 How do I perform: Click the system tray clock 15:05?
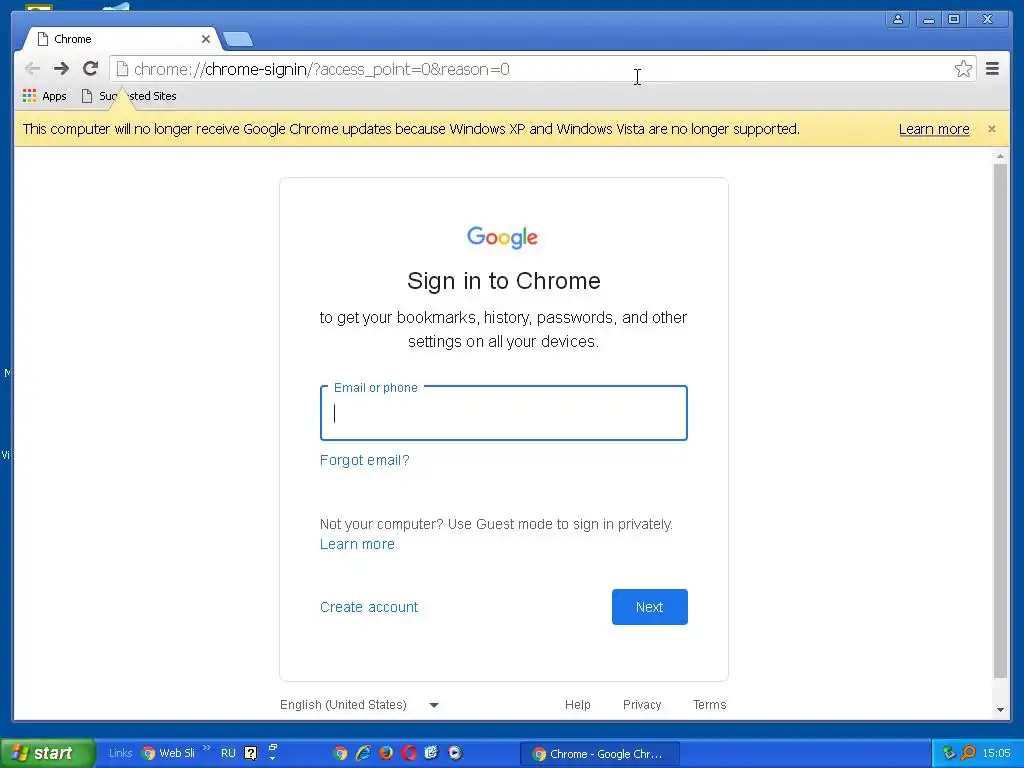pyautogui.click(x=997, y=754)
